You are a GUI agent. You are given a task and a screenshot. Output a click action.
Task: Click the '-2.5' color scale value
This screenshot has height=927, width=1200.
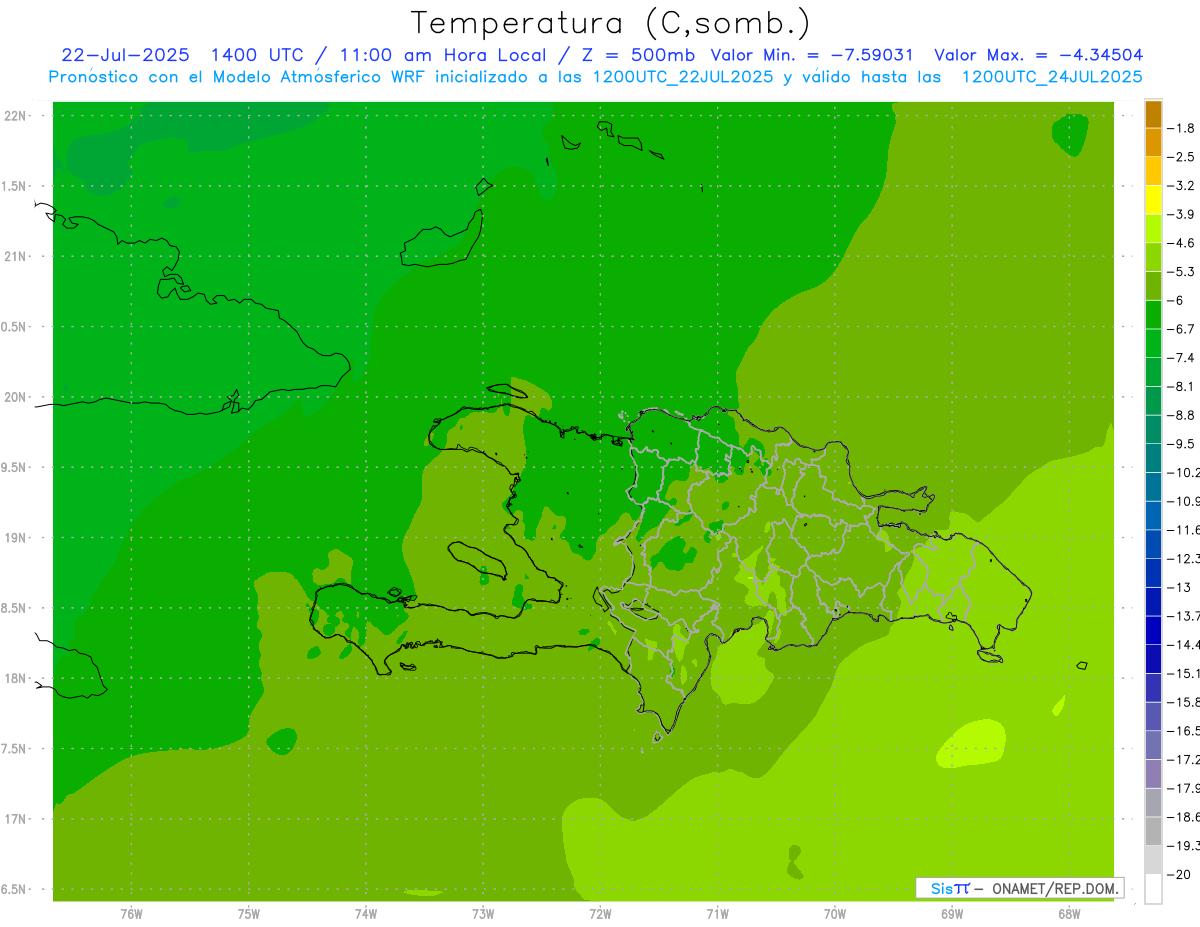point(1182,157)
